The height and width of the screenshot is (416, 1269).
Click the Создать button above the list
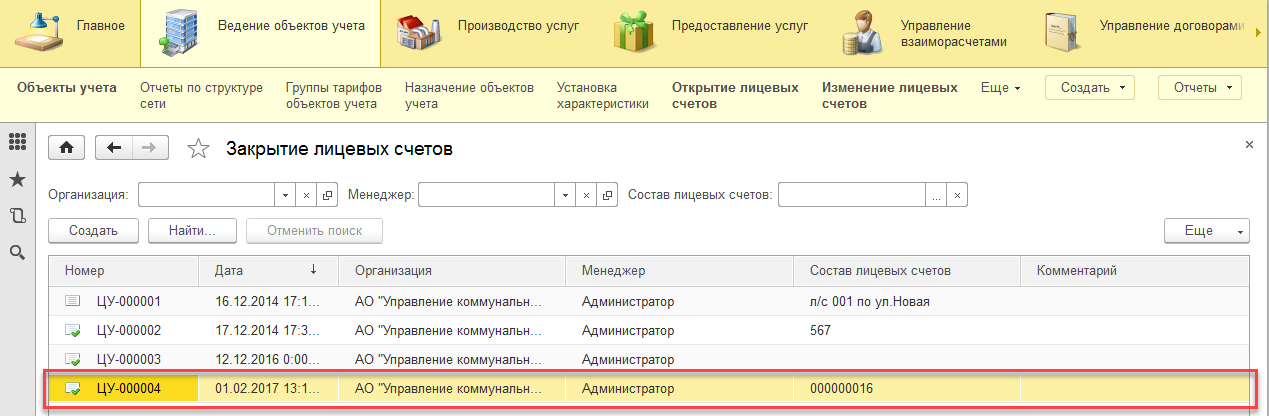pyautogui.click(x=93, y=231)
